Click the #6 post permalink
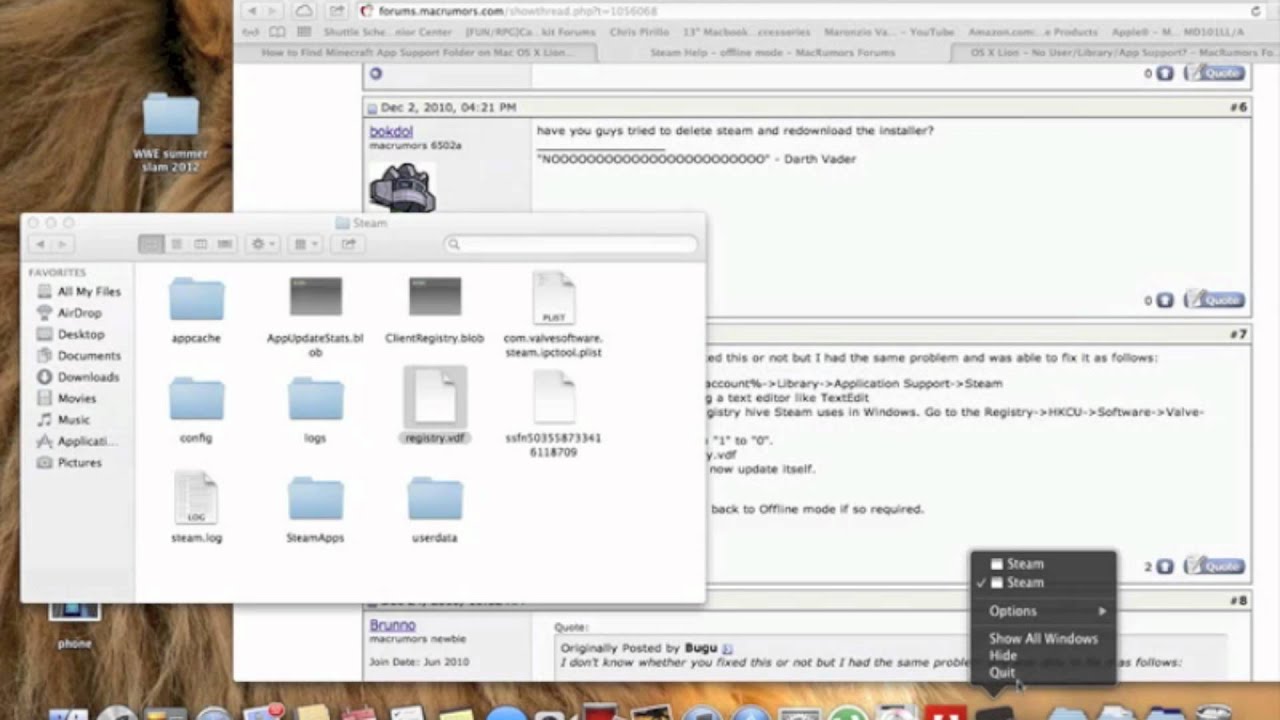 (x=1239, y=107)
